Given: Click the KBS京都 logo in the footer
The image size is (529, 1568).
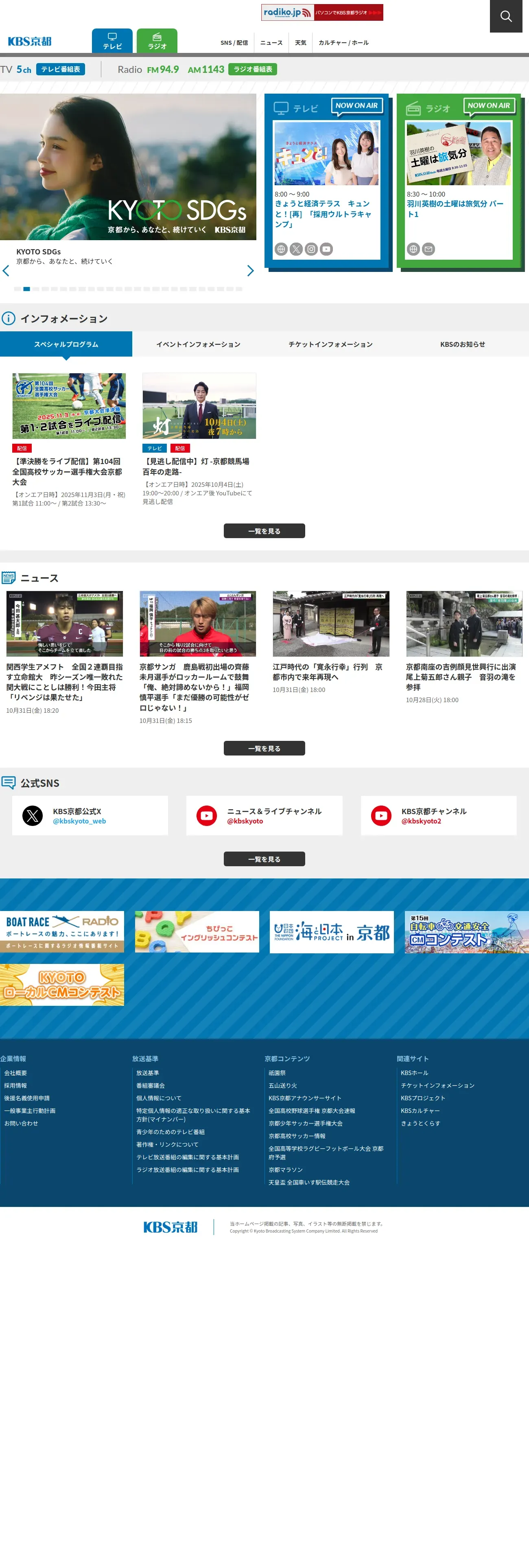Looking at the screenshot, I should pyautogui.click(x=171, y=1227).
